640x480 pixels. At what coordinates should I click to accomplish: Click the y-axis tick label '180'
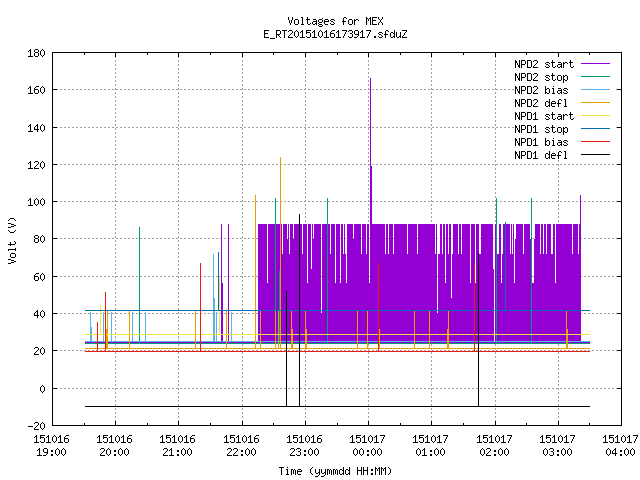point(36,53)
